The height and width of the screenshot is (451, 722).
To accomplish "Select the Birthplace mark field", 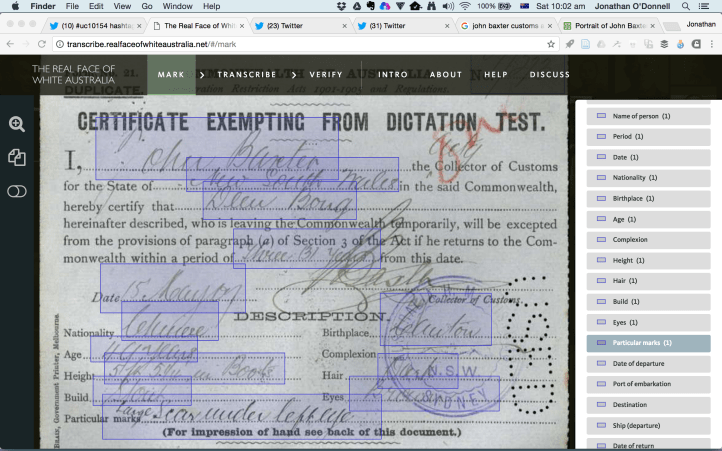I will pos(648,199).
